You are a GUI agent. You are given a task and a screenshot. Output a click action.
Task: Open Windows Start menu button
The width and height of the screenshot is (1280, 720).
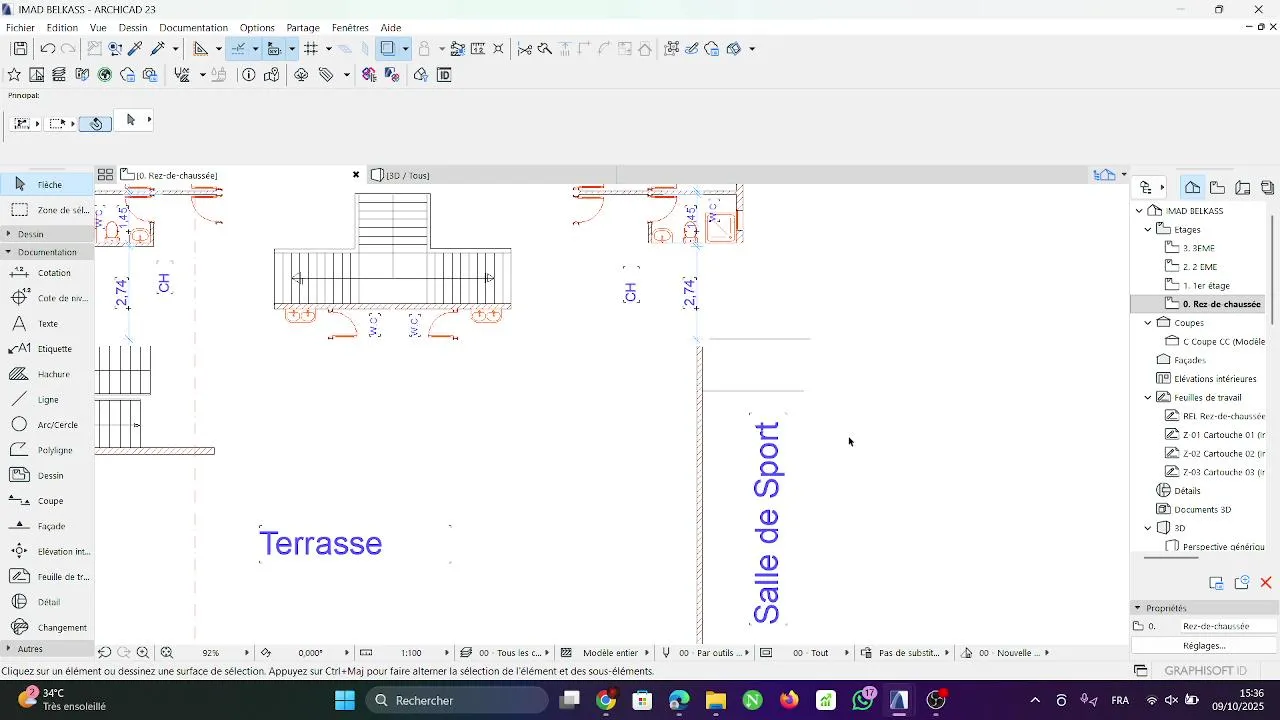pos(344,701)
